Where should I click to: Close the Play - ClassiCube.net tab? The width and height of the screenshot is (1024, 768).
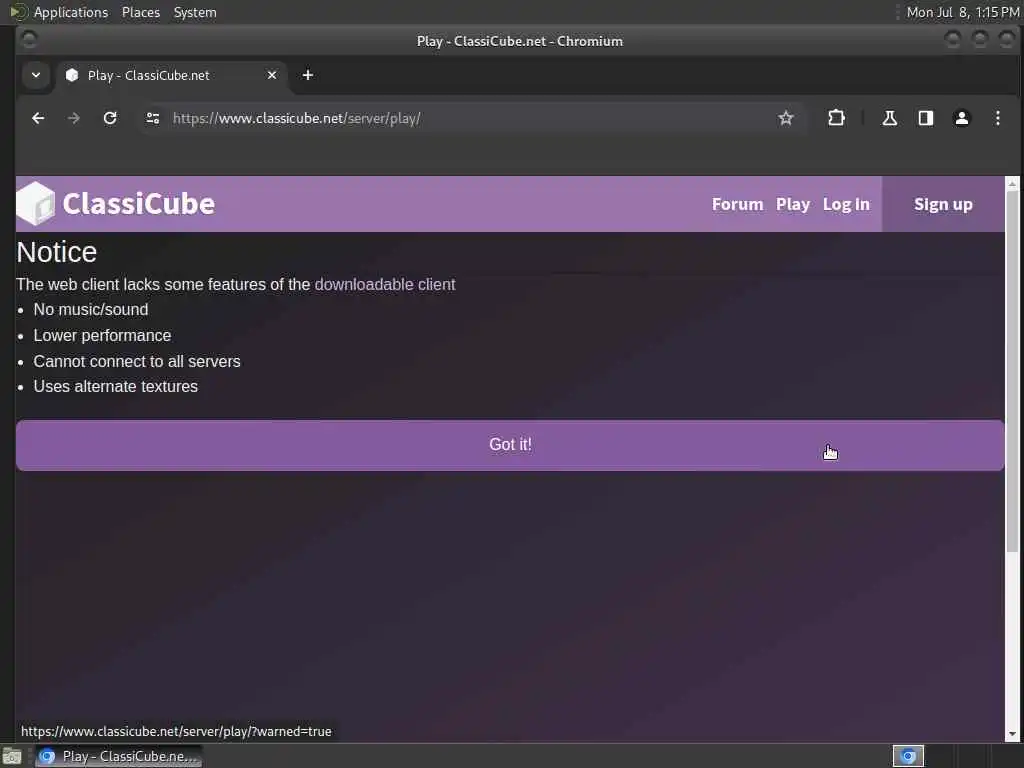pyautogui.click(x=272, y=75)
